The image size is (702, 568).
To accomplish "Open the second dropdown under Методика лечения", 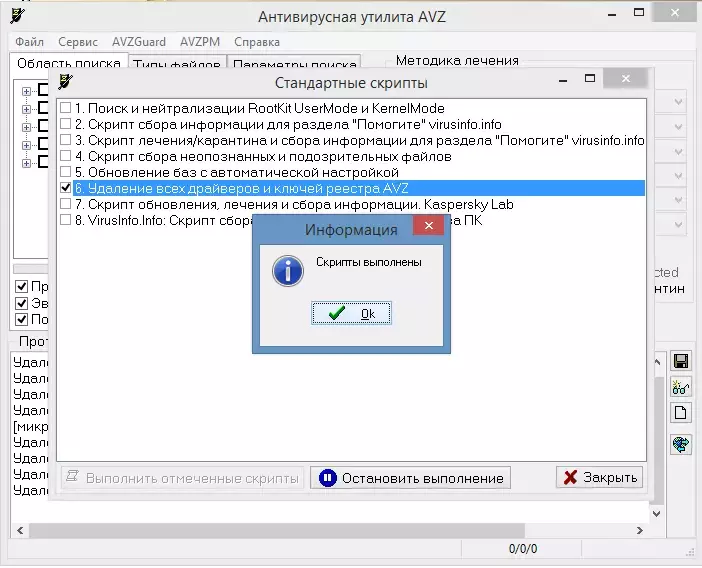I will tap(678, 127).
